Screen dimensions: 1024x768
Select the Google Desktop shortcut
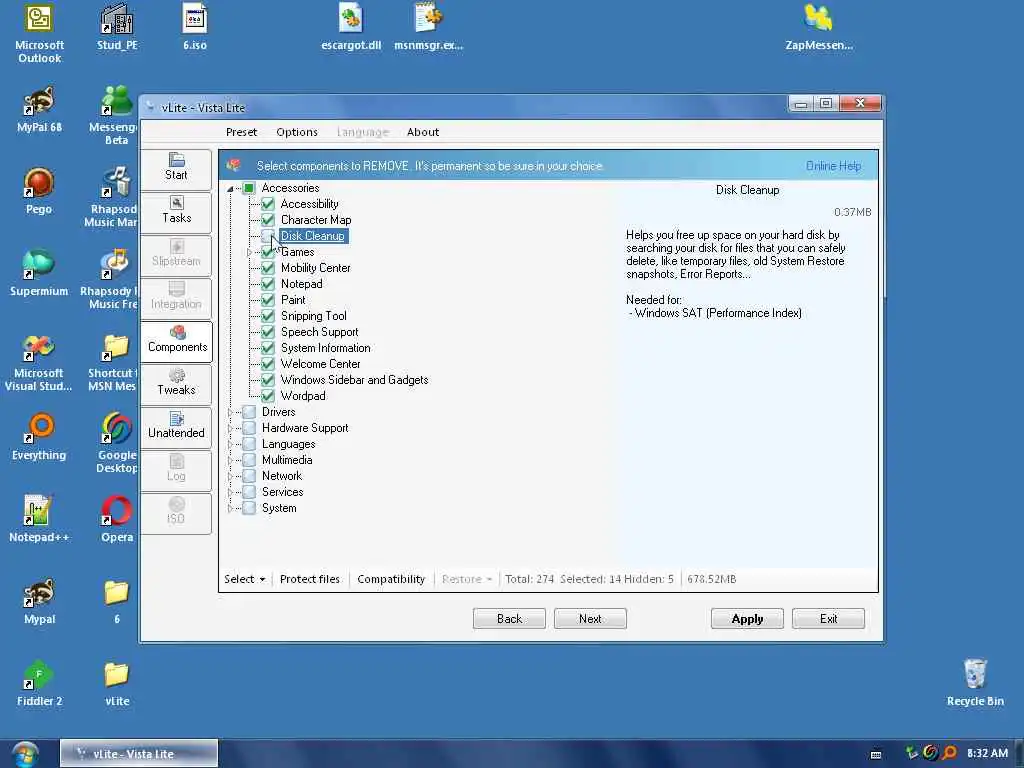click(x=117, y=443)
